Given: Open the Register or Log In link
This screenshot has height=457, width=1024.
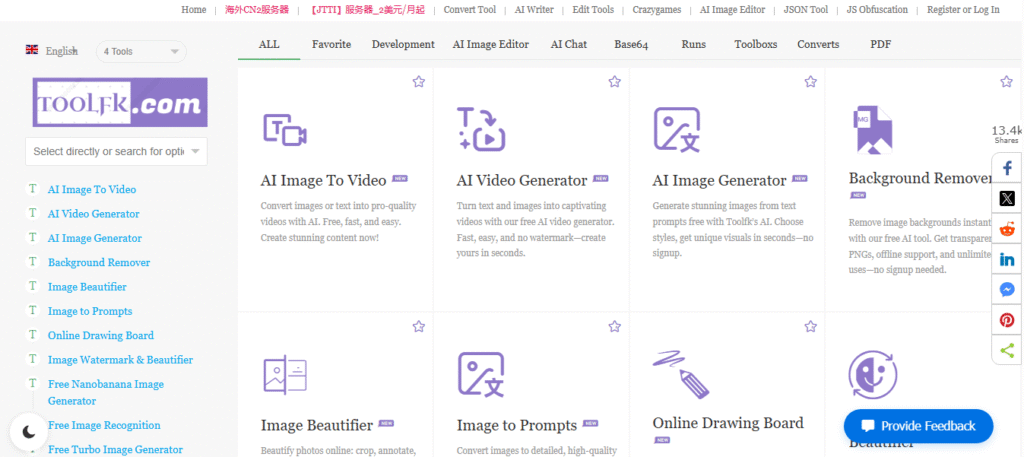Looking at the screenshot, I should click(962, 10).
